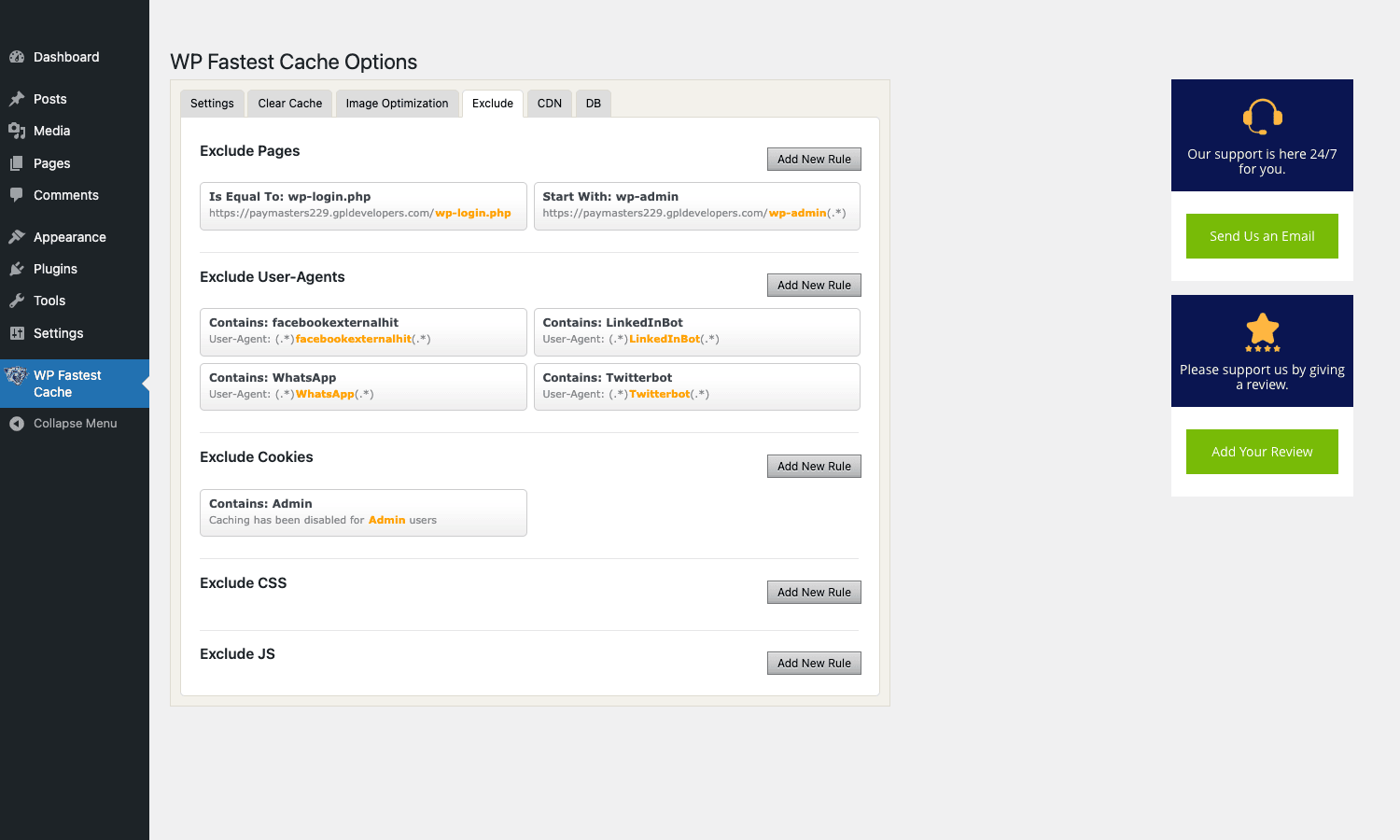The width and height of the screenshot is (1400, 840).
Task: Click the Exclude Pages heading
Action: (x=250, y=151)
